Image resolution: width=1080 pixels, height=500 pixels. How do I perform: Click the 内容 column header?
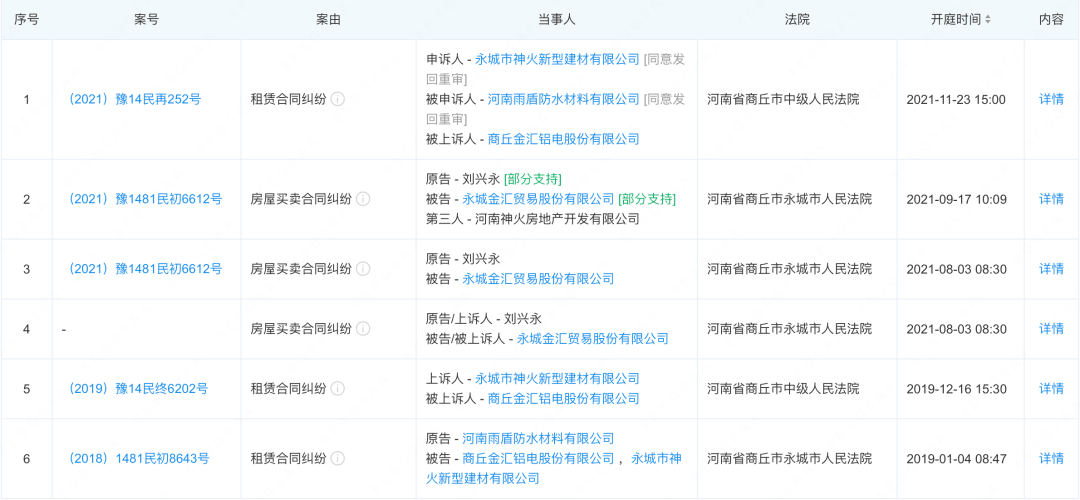[1051, 20]
